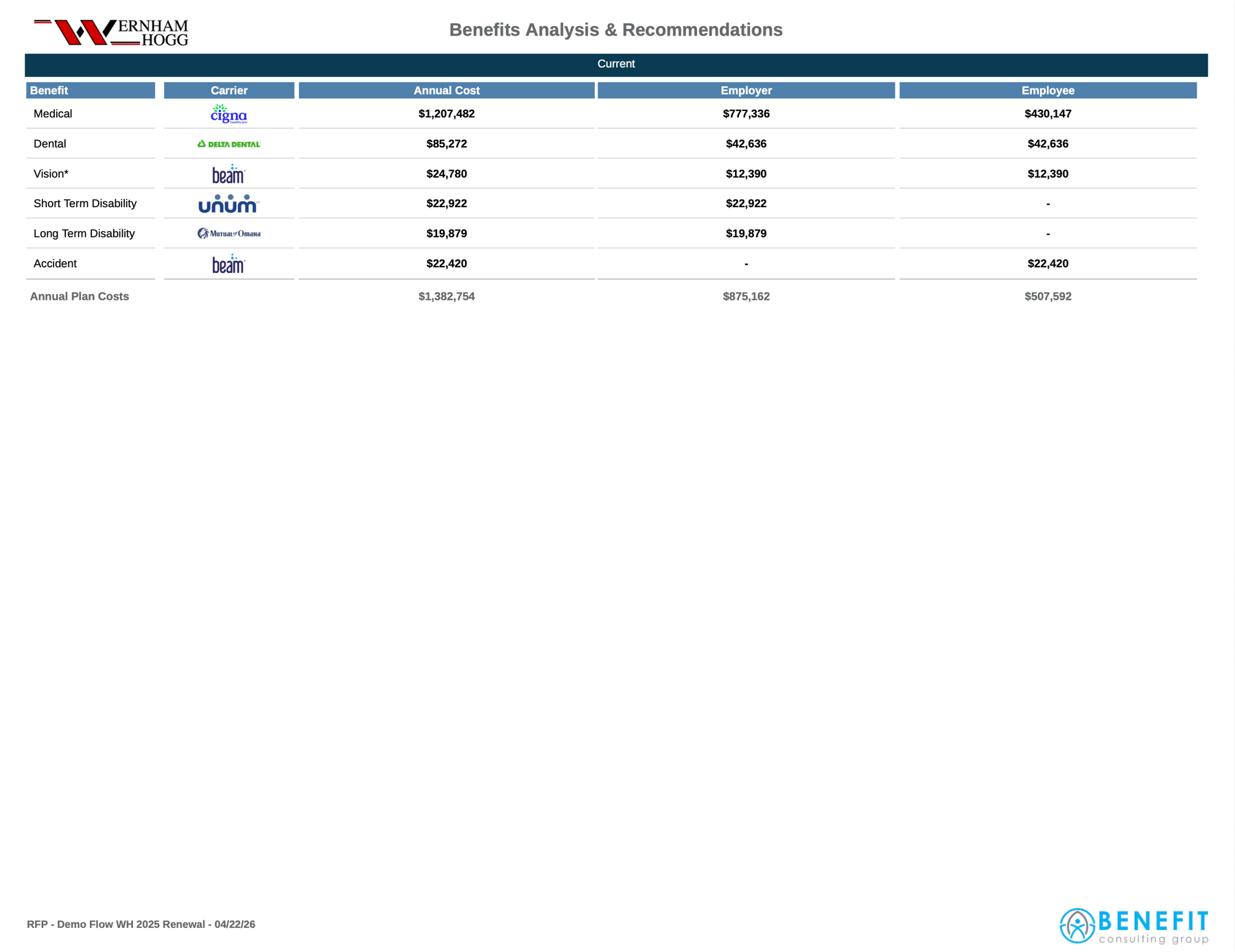
Task: Click the Wernham Hogg logo
Action: pos(111,32)
